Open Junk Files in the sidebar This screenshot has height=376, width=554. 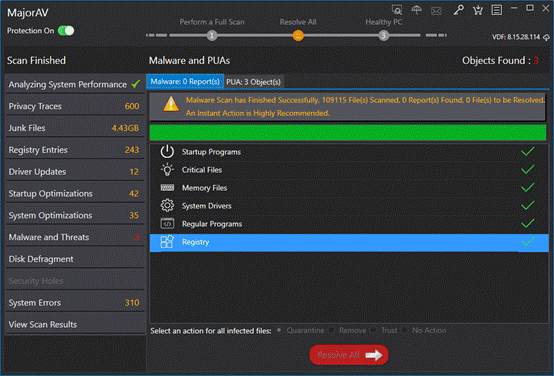pyautogui.click(x=75, y=128)
